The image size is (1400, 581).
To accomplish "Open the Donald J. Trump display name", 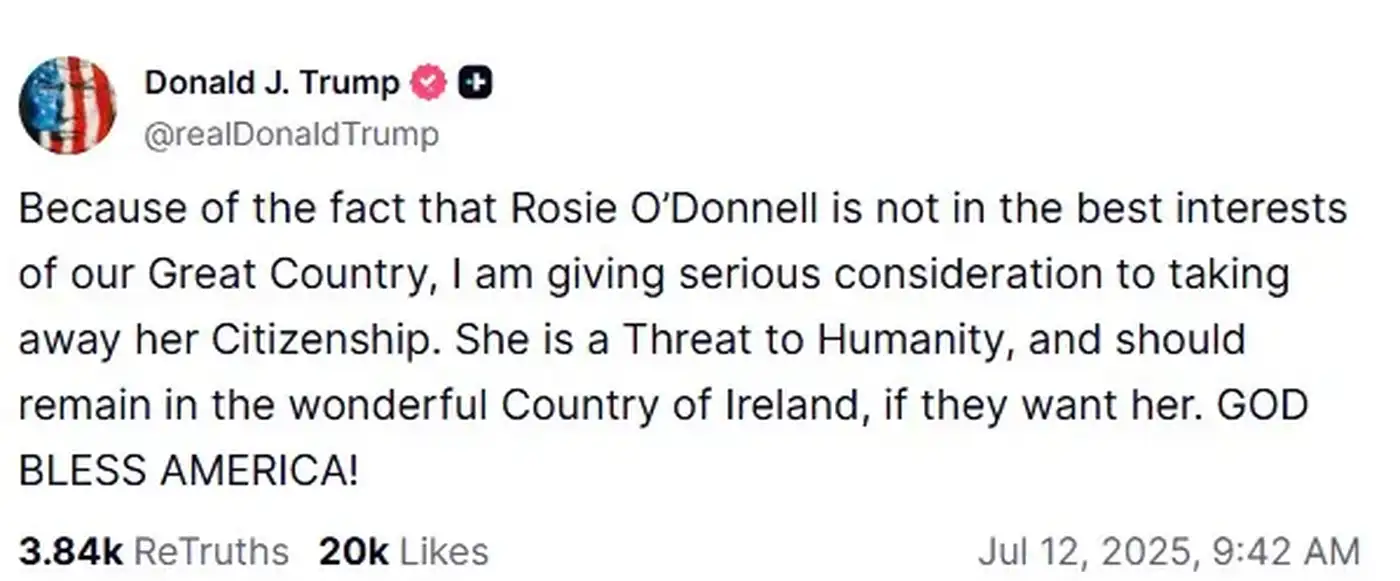I will 271,83.
